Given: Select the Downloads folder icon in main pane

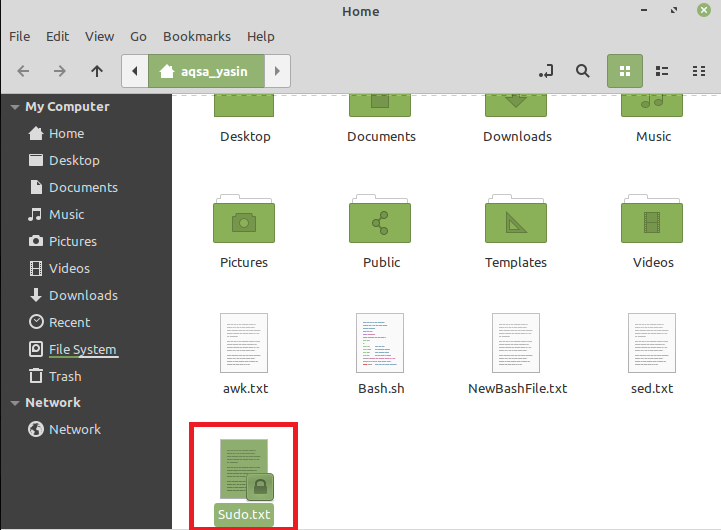Looking at the screenshot, I should click(x=516, y=106).
